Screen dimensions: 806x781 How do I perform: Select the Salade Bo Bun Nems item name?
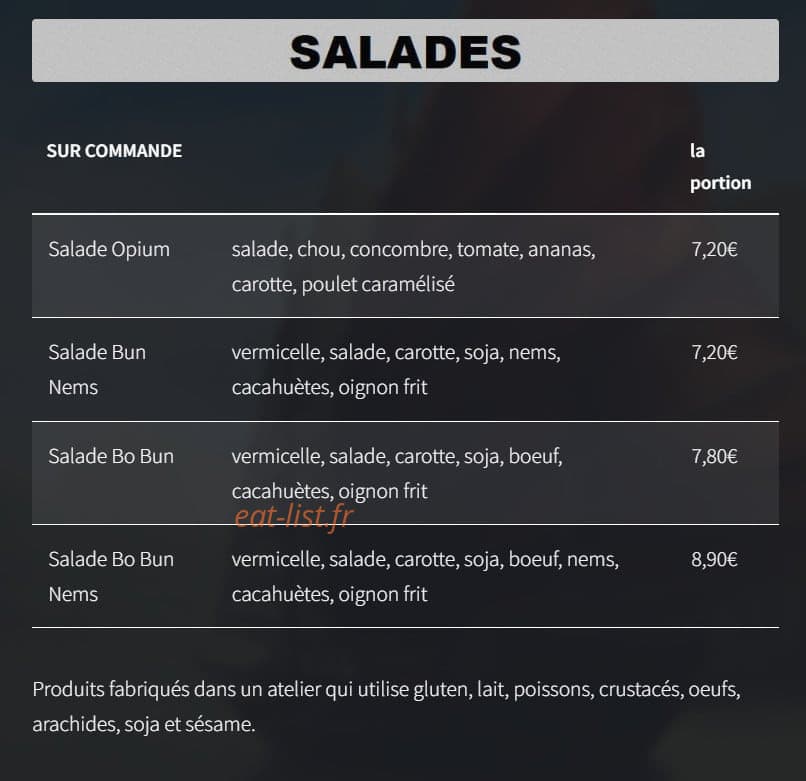click(111, 576)
